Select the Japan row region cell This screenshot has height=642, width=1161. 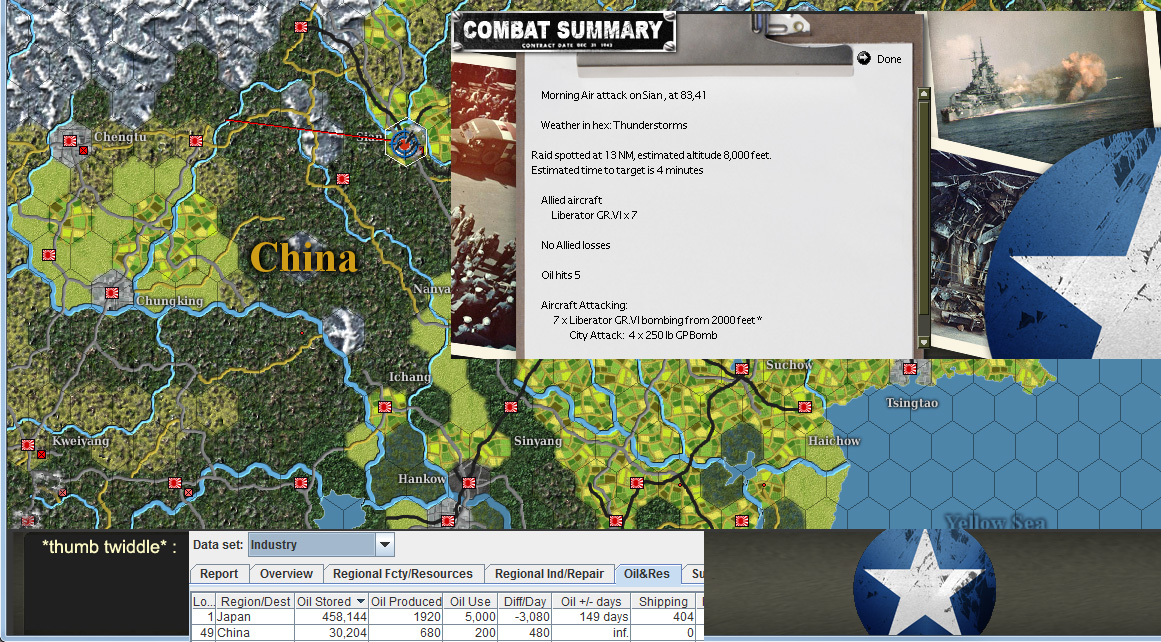pos(255,617)
